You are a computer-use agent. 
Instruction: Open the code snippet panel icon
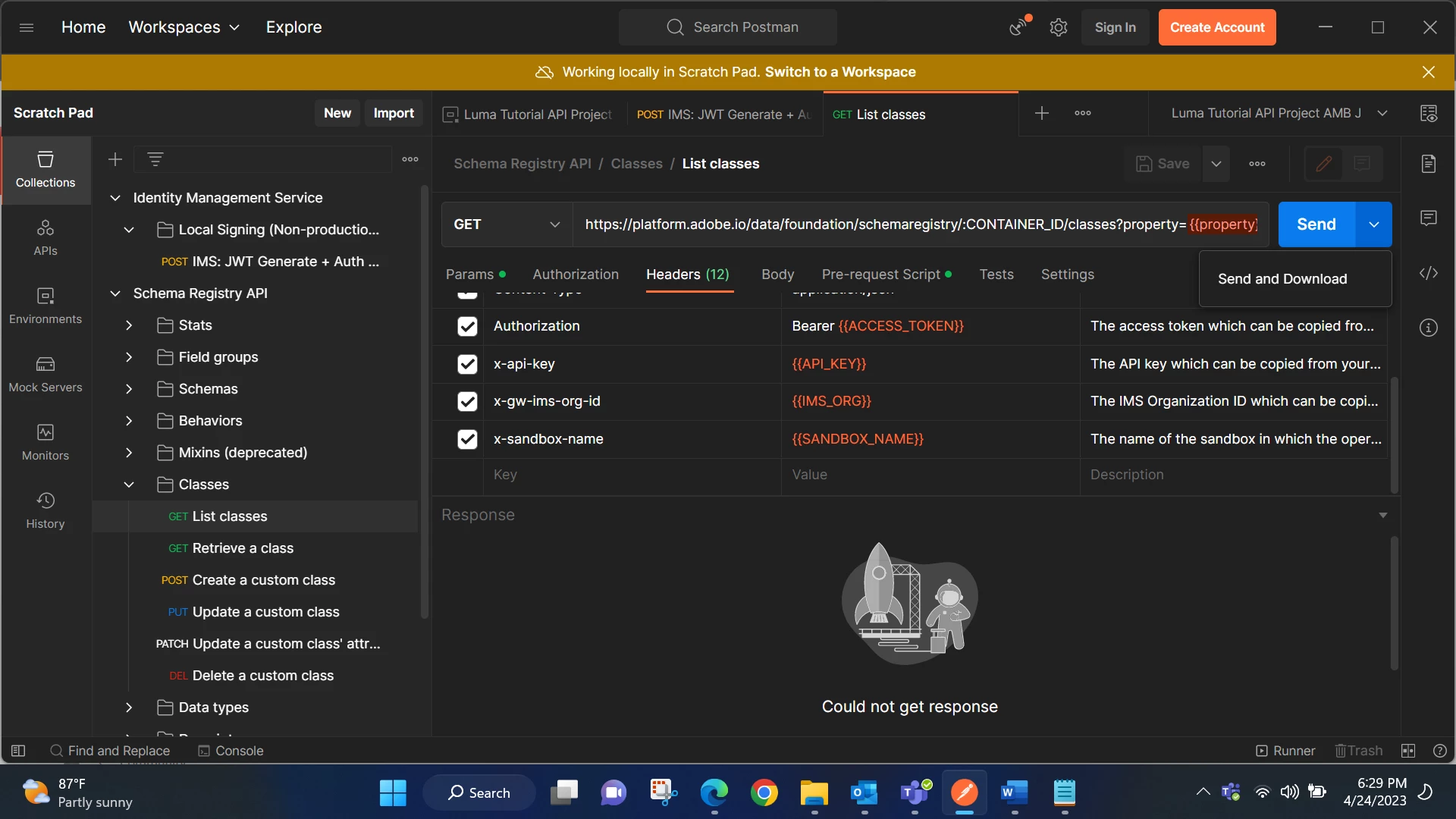point(1429,273)
